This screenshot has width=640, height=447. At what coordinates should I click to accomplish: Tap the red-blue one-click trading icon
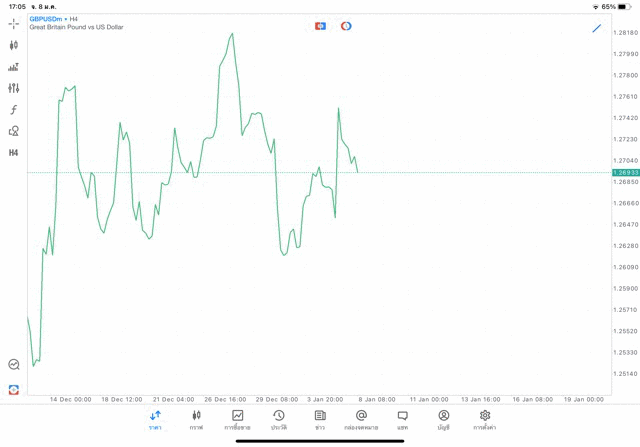click(320, 26)
